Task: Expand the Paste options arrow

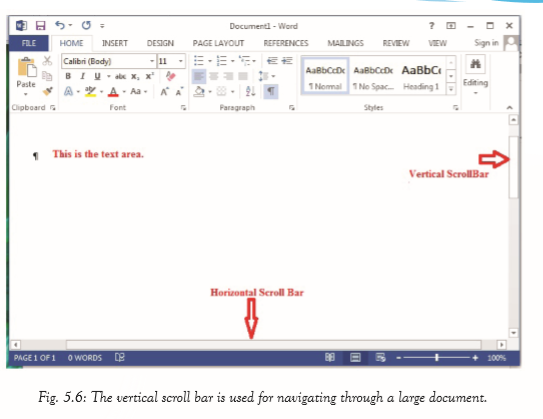Action: pyautogui.click(x=26, y=94)
